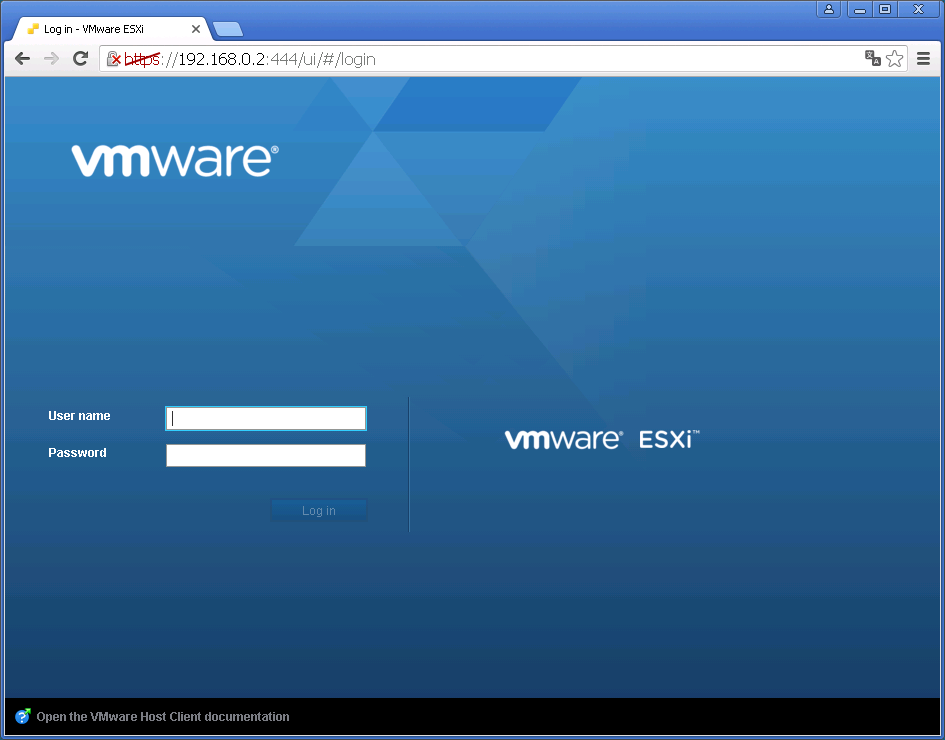Open the Chrome hamburger menu
This screenshot has width=945, height=740.
pyautogui.click(x=923, y=58)
